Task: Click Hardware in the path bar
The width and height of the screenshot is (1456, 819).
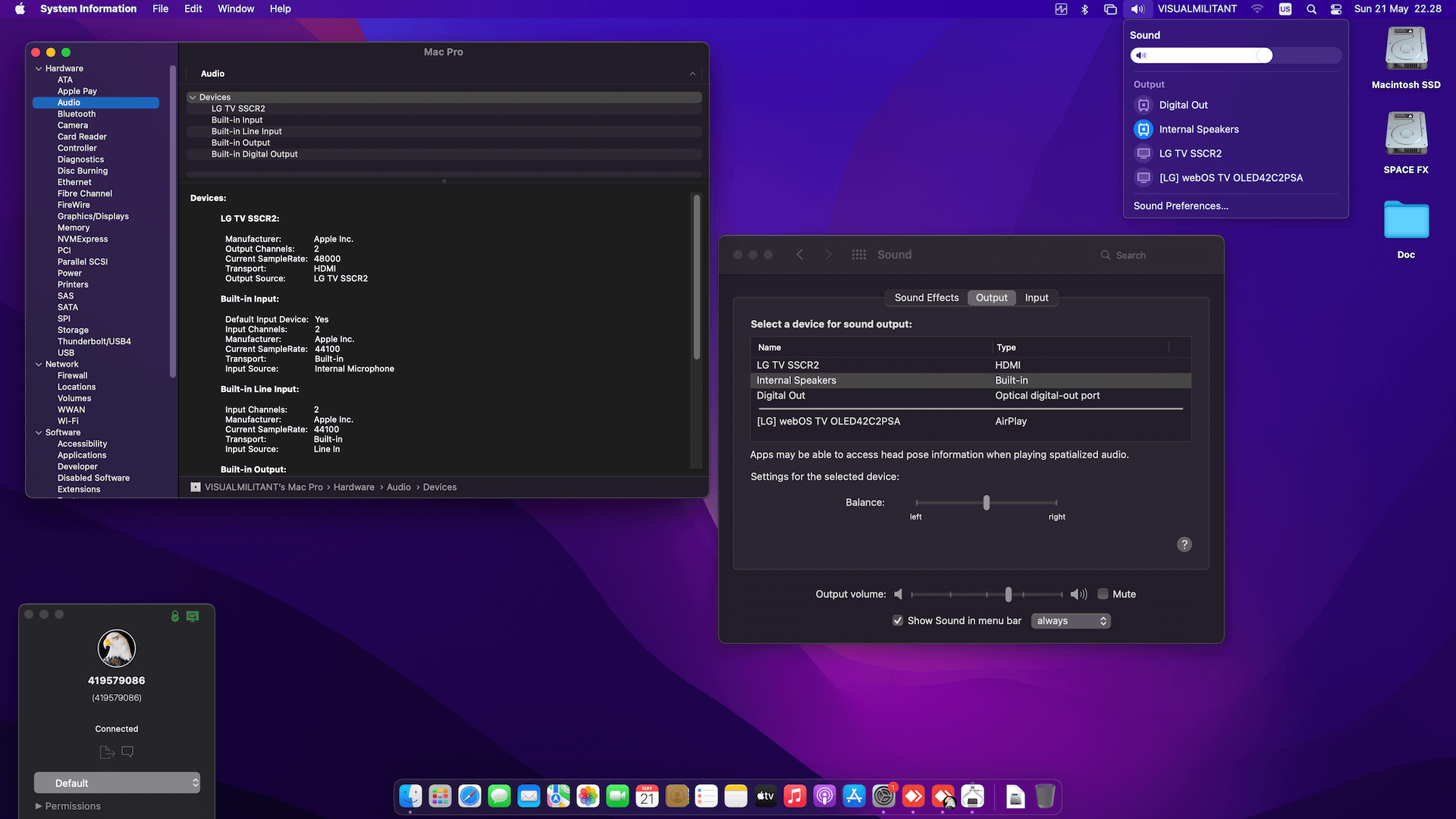Action: pos(354,487)
